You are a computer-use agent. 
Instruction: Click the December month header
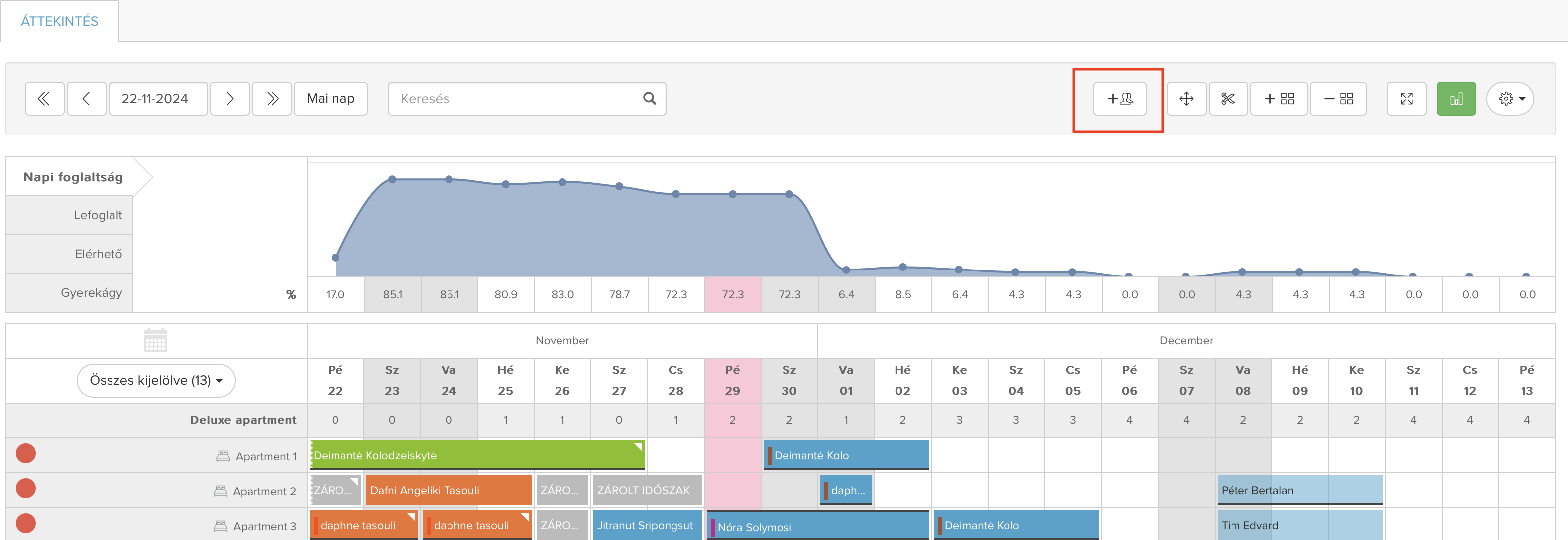point(1186,340)
